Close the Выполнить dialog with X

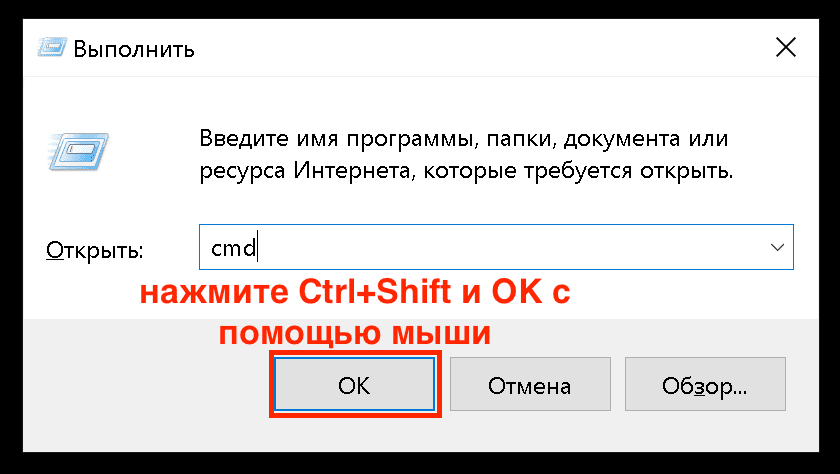point(786,48)
